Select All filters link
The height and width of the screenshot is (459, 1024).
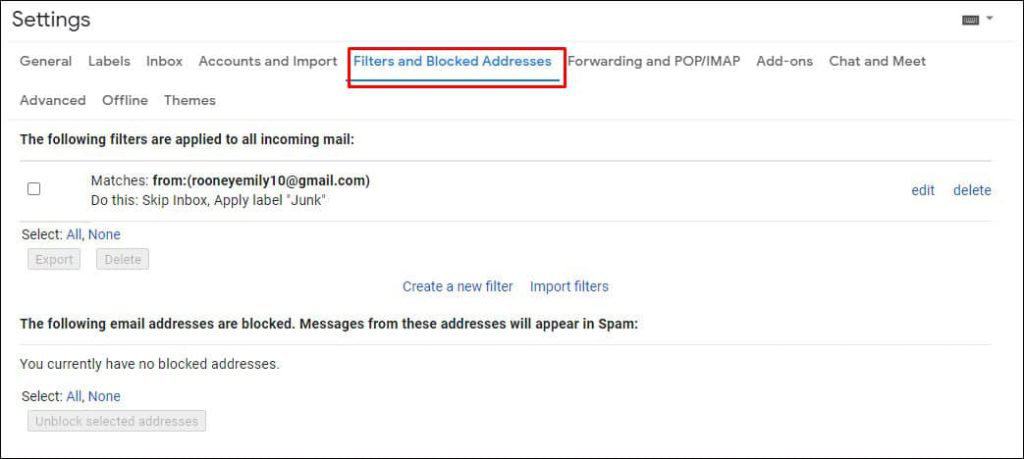[x=74, y=234]
